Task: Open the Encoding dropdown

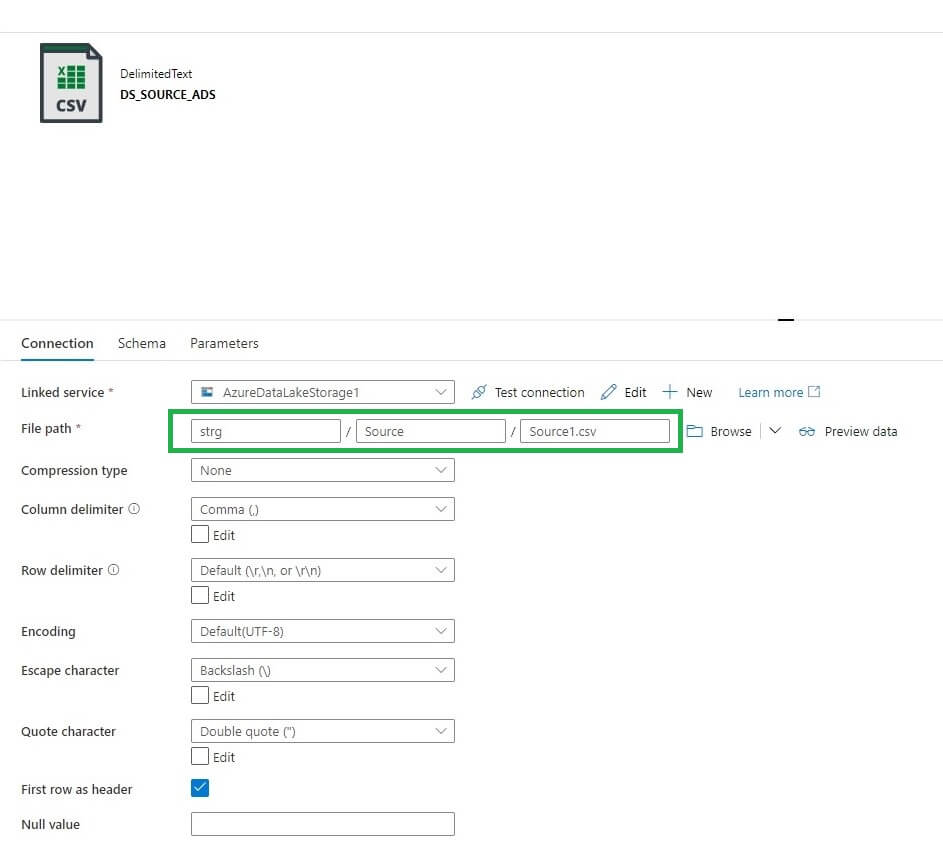Action: click(322, 631)
